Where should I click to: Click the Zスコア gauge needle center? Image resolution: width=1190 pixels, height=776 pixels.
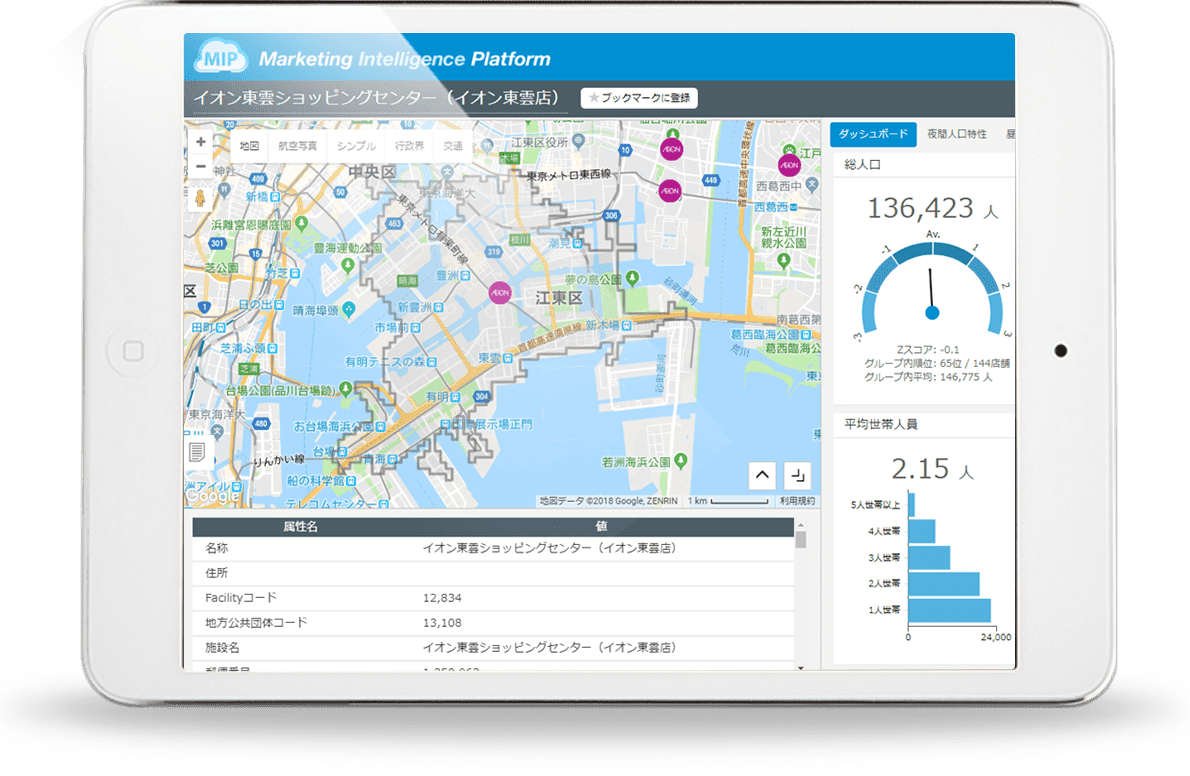click(x=933, y=313)
